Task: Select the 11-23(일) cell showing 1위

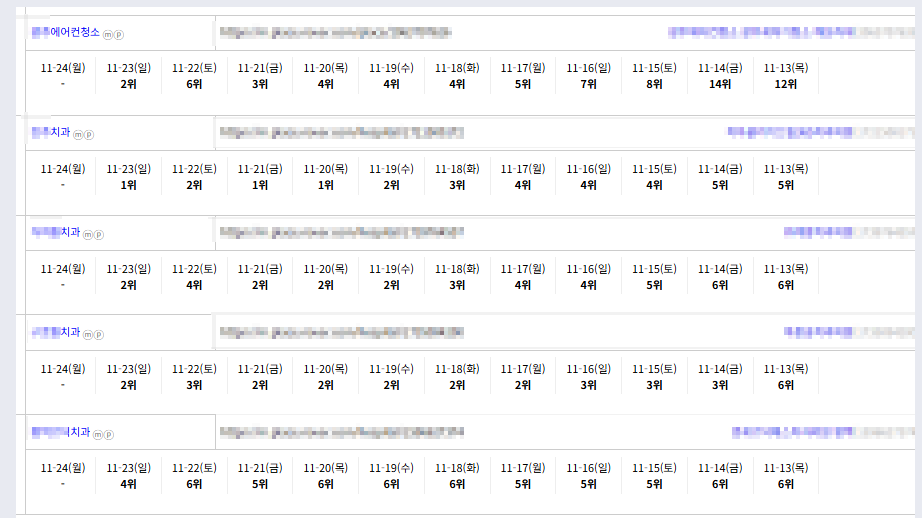Action: click(x=128, y=176)
